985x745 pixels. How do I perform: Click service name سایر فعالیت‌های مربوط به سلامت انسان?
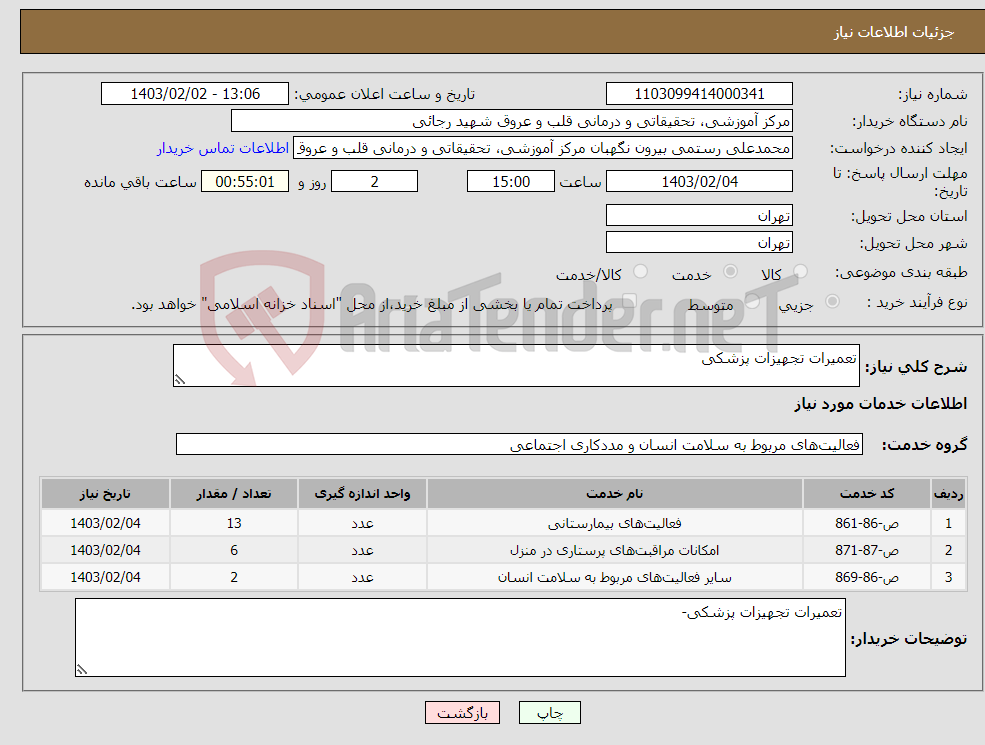(614, 577)
